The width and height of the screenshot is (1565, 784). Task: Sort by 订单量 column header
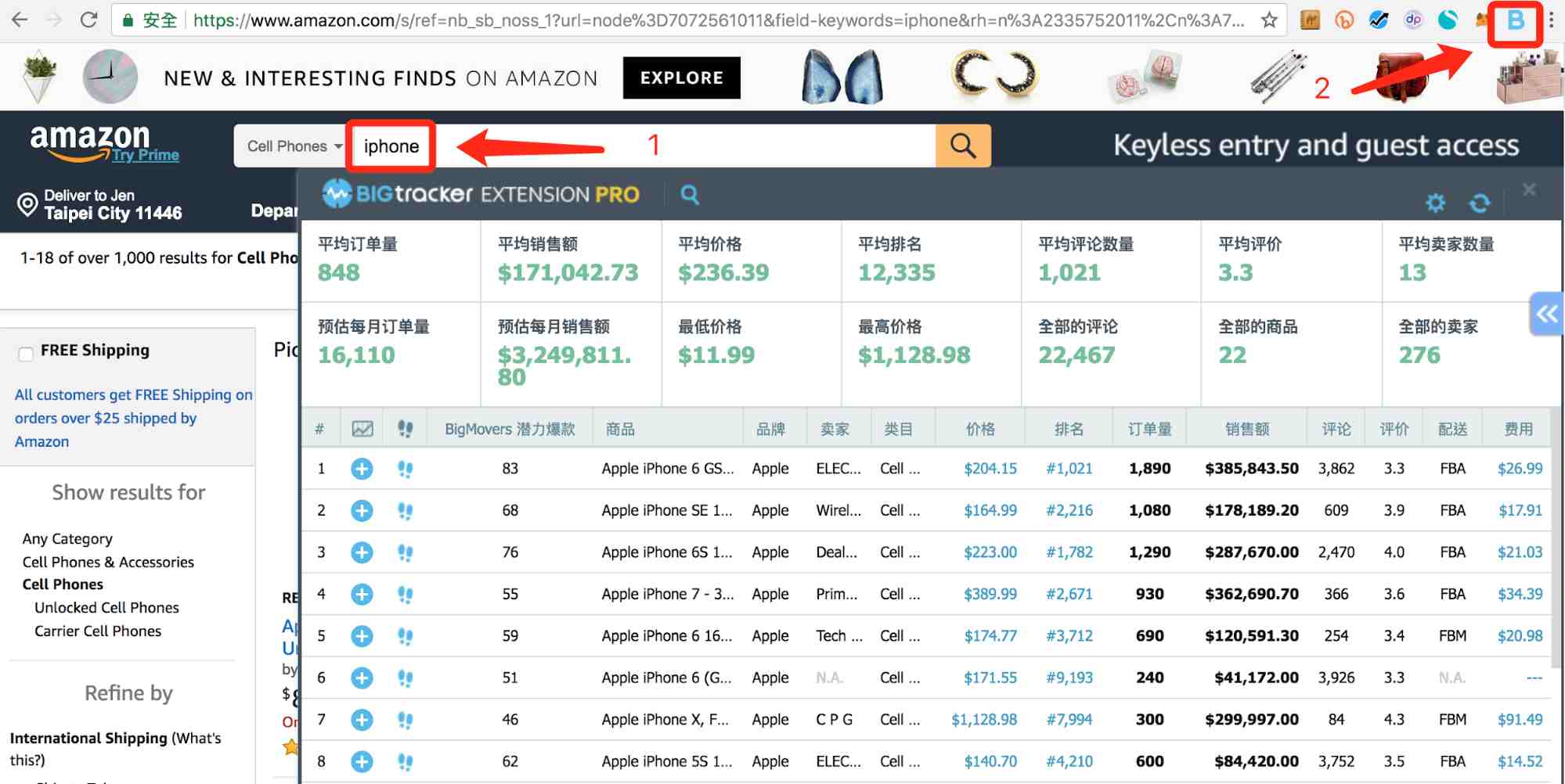1149,429
